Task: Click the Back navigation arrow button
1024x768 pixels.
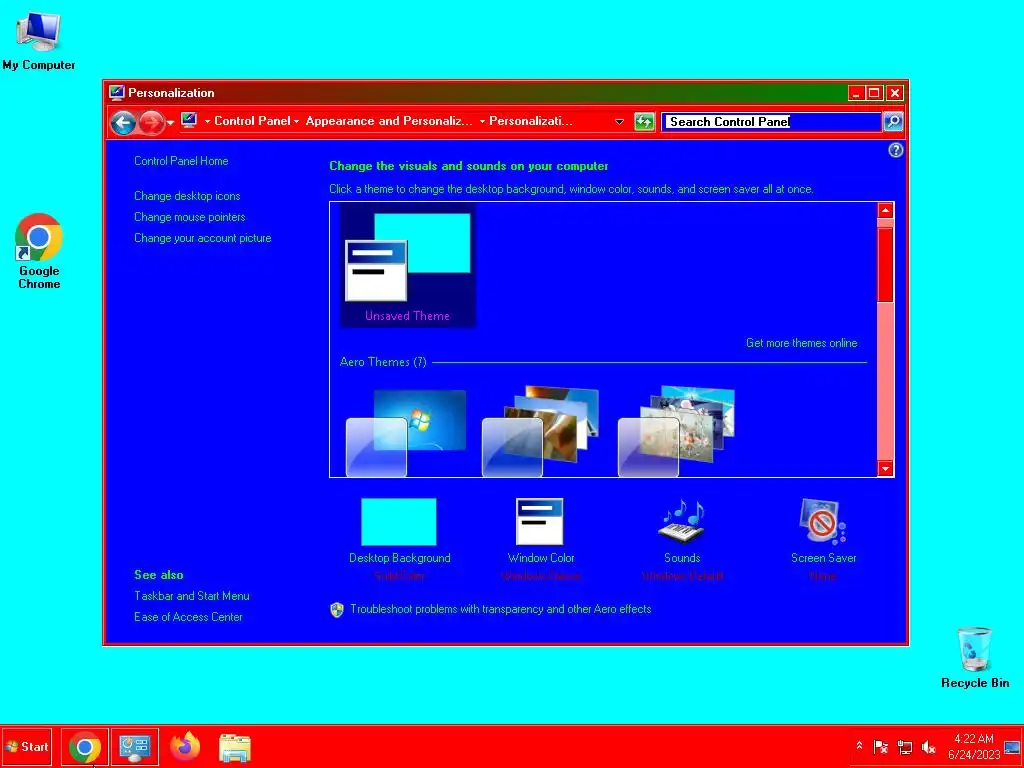Action: [x=123, y=122]
